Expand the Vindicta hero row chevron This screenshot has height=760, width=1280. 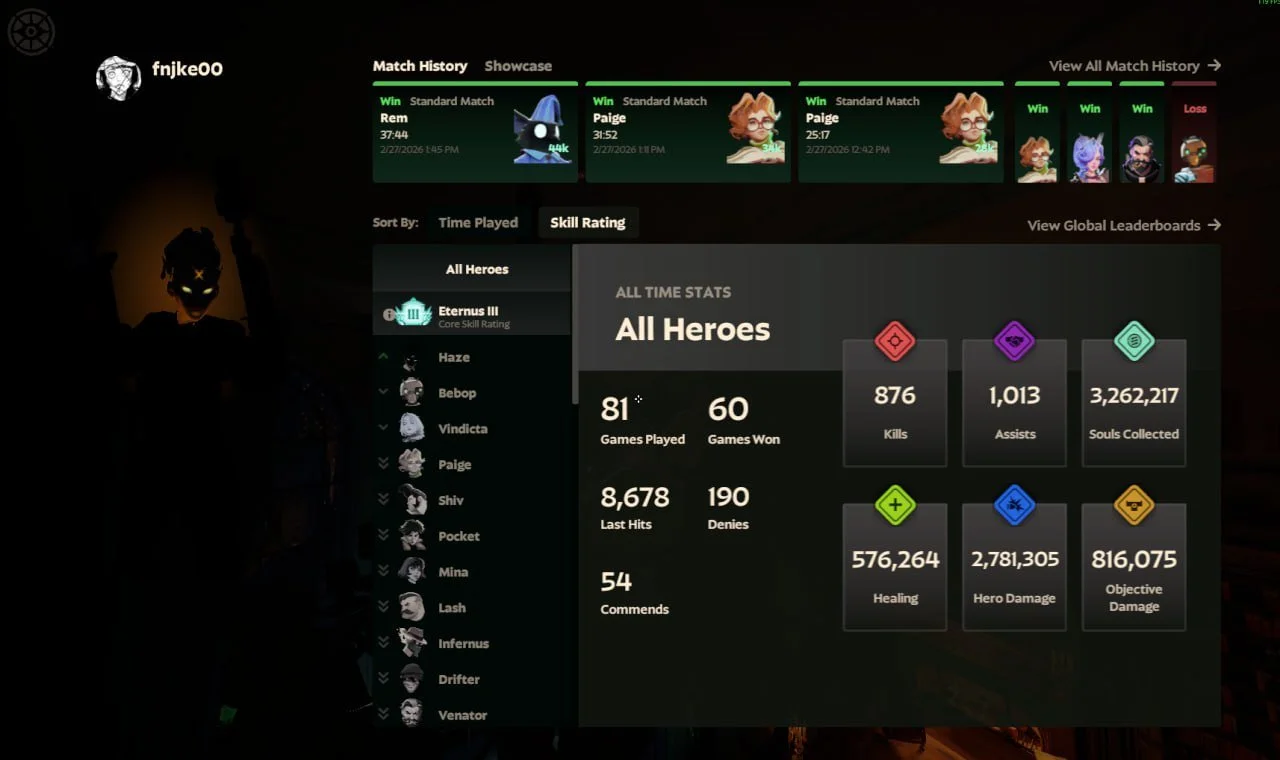pos(383,428)
